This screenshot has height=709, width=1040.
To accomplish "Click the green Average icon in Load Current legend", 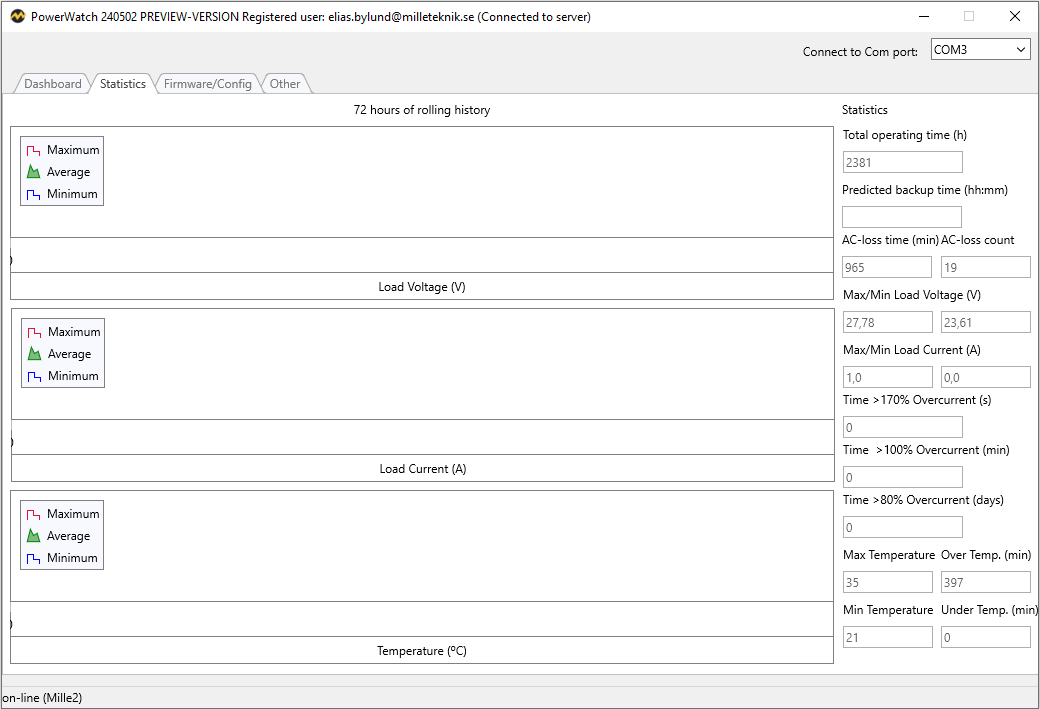I will pos(33,353).
